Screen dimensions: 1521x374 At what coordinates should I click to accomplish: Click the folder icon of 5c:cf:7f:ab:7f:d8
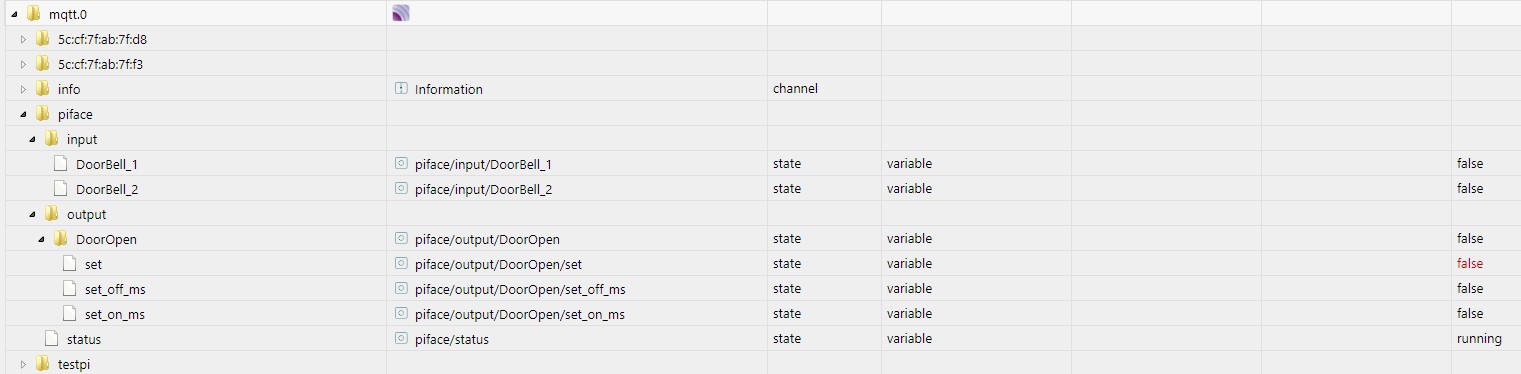(x=42, y=39)
